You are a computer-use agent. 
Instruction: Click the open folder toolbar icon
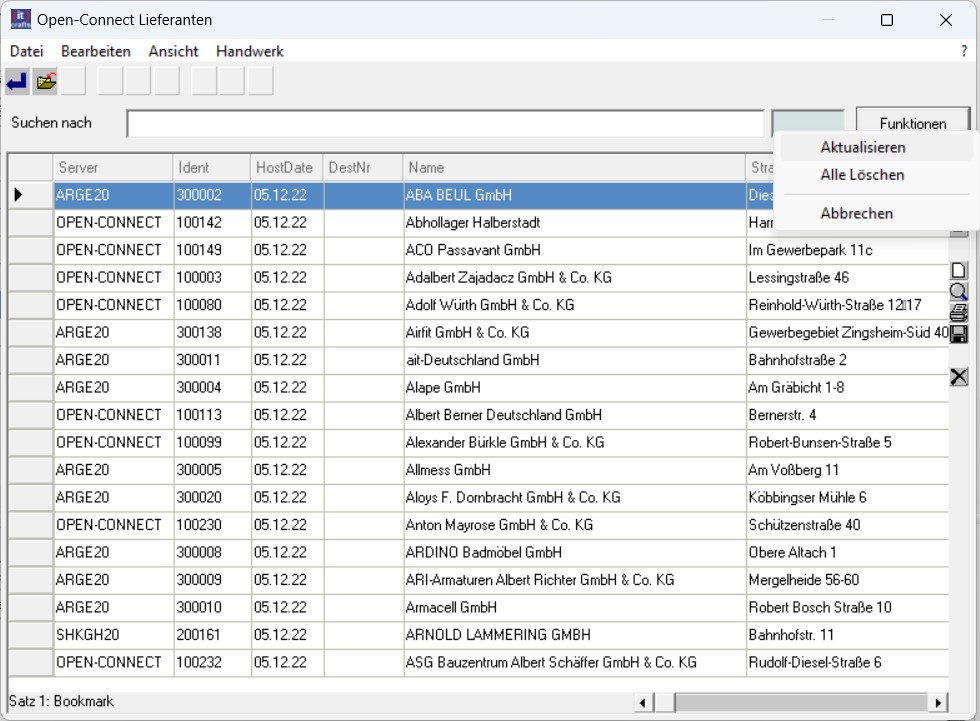[x=45, y=82]
